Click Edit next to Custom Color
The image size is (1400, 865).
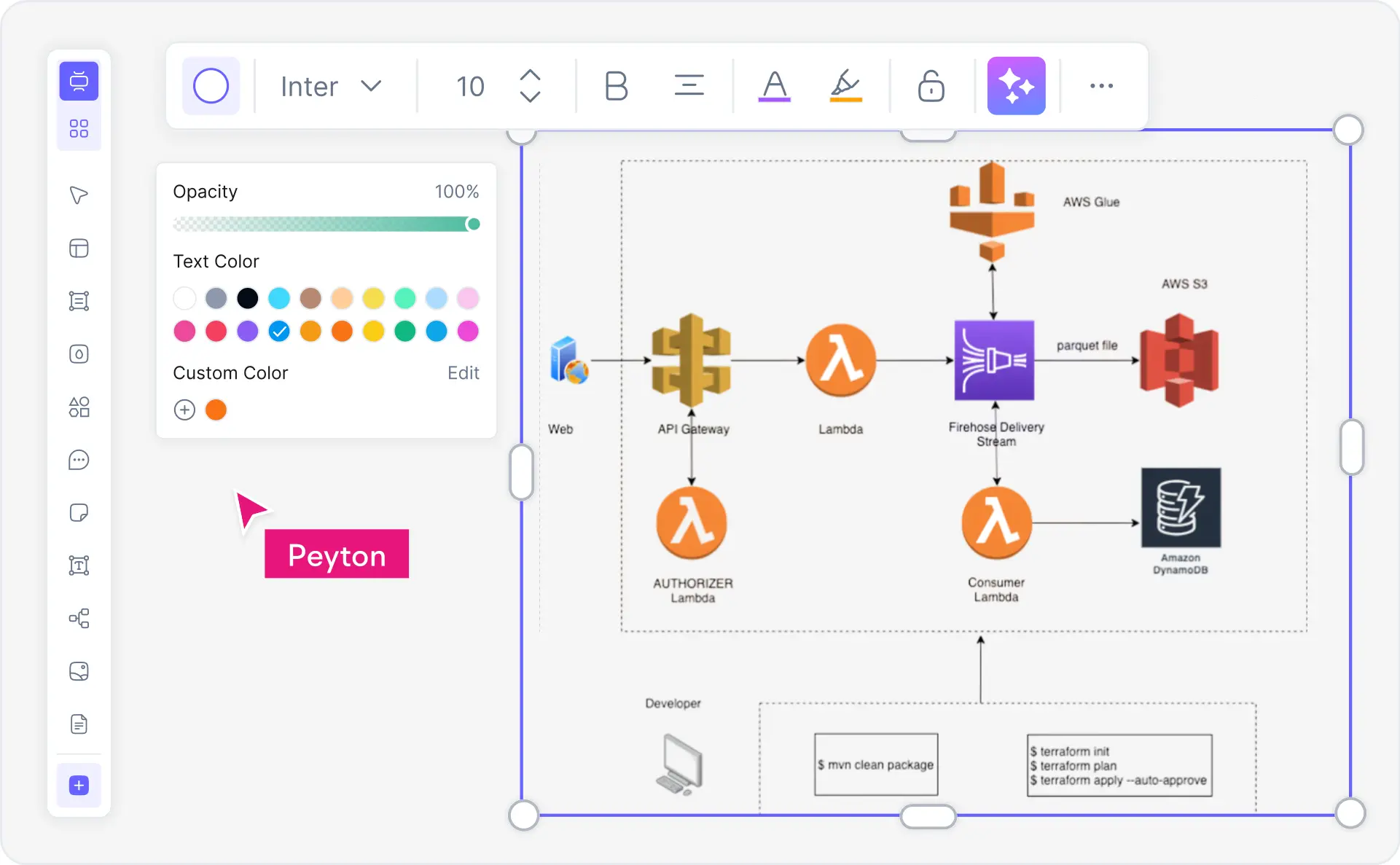click(x=464, y=373)
